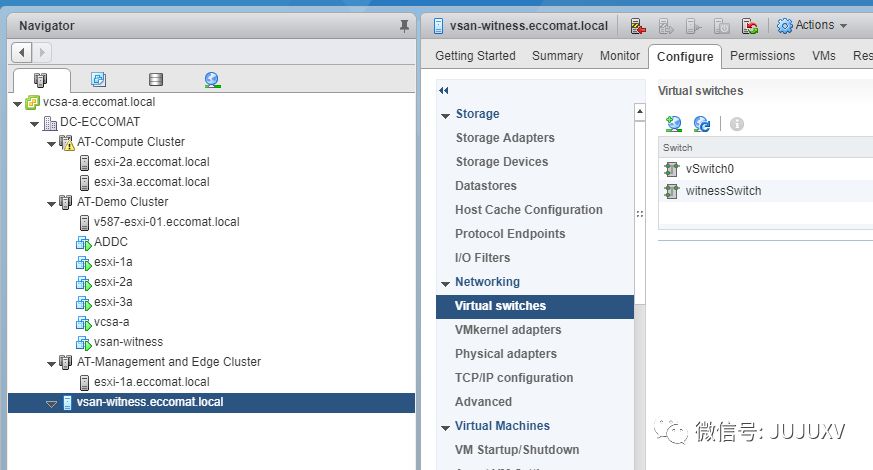
Task: Click witnessSwitch switch icon
Action: (x=671, y=191)
